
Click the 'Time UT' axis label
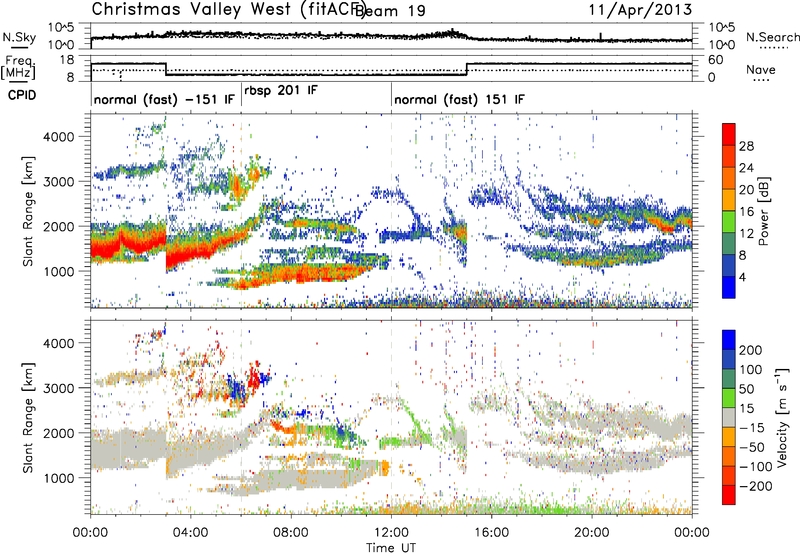(x=391, y=547)
